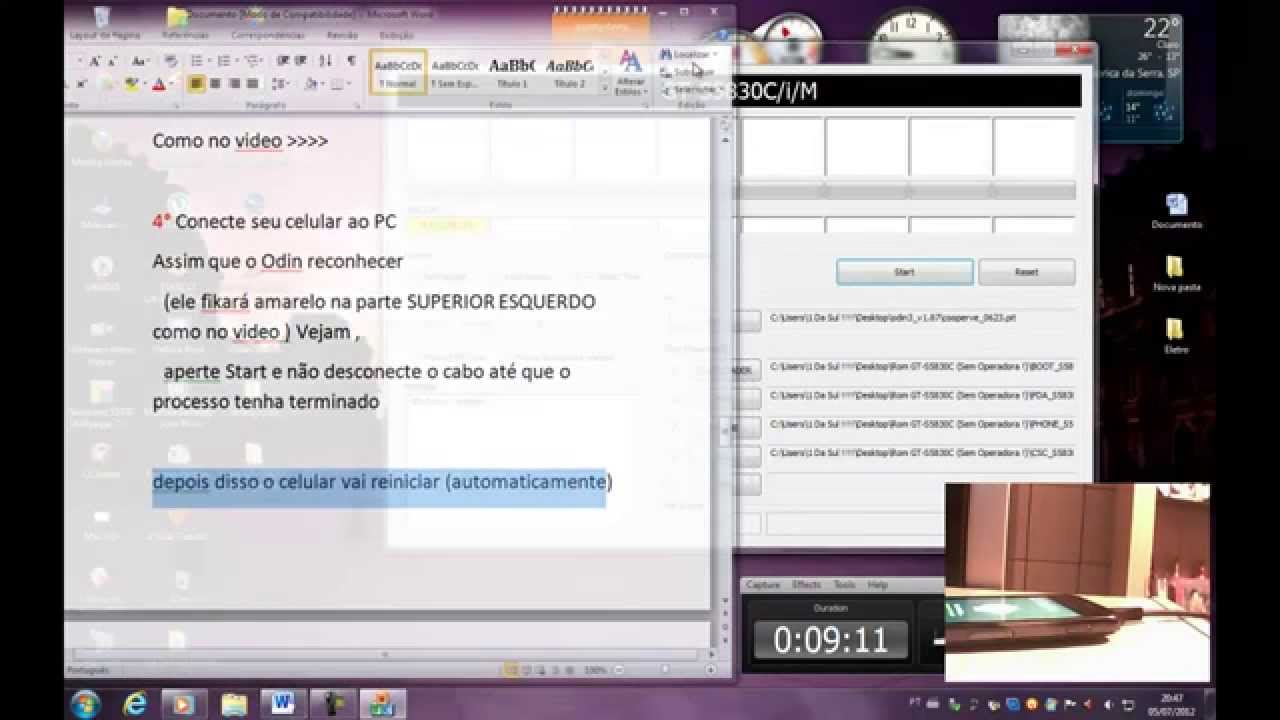Open the Effects menu in recorder
Image resolution: width=1280 pixels, height=720 pixels.
pos(806,585)
